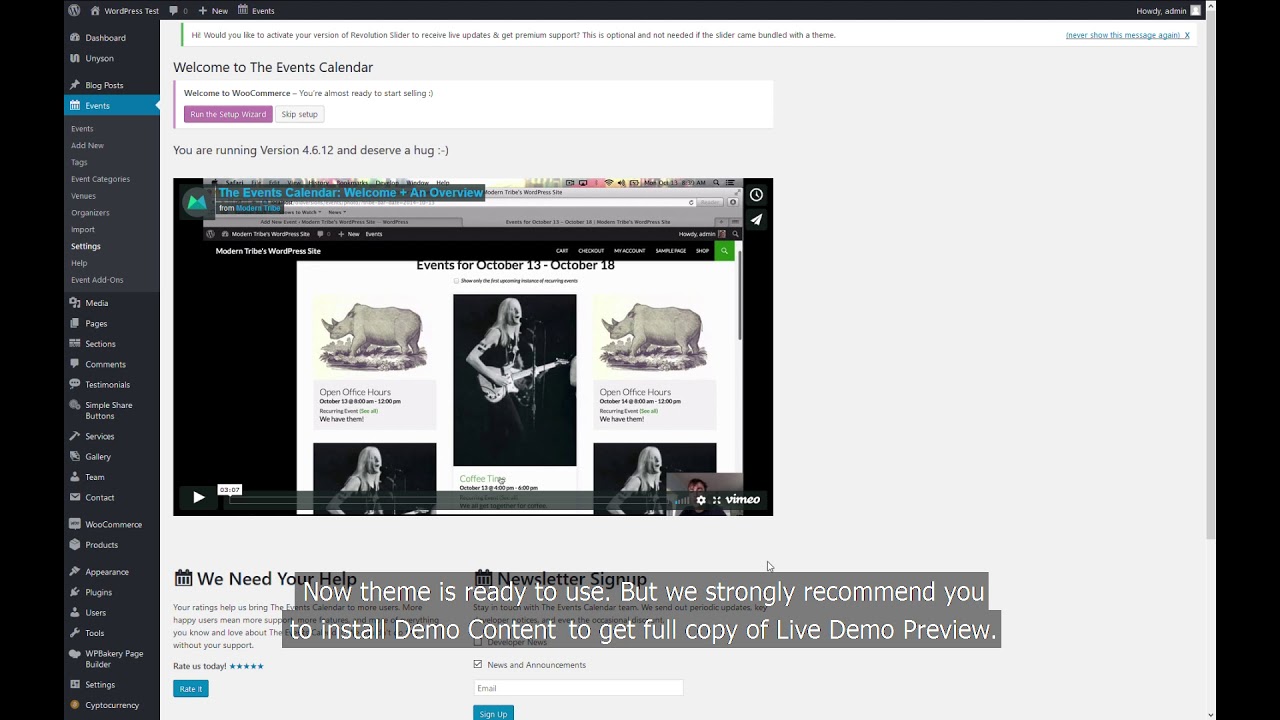Open WPBakery Page Builder menu icon
Viewport: 1280px width, 720px height.
[75, 653]
